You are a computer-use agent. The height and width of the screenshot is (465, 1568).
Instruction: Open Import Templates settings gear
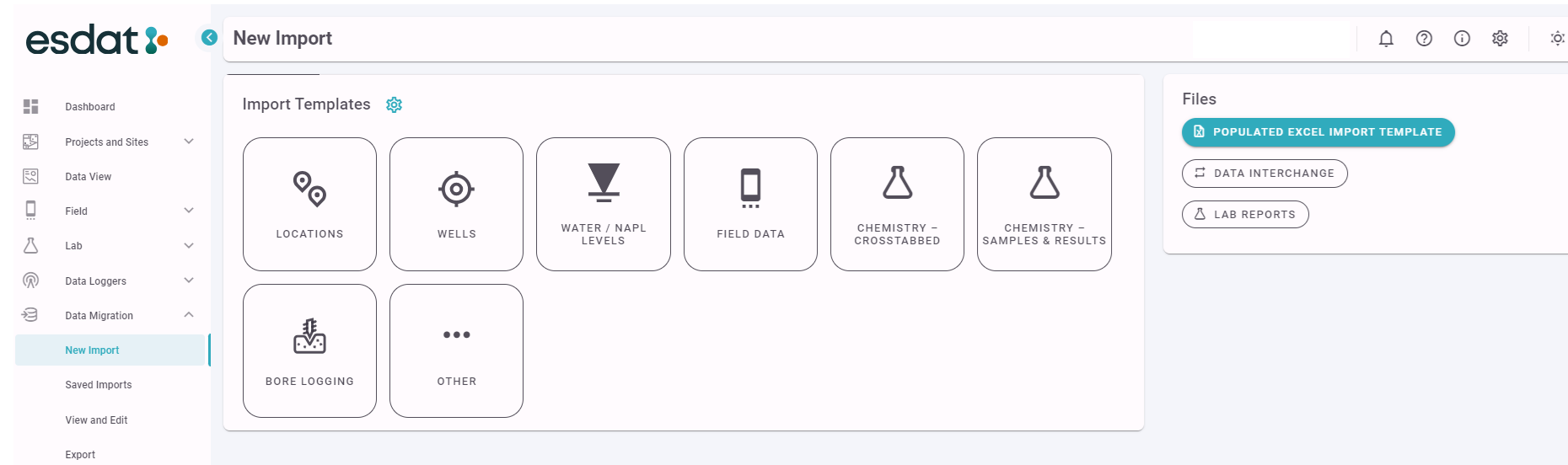coord(394,104)
